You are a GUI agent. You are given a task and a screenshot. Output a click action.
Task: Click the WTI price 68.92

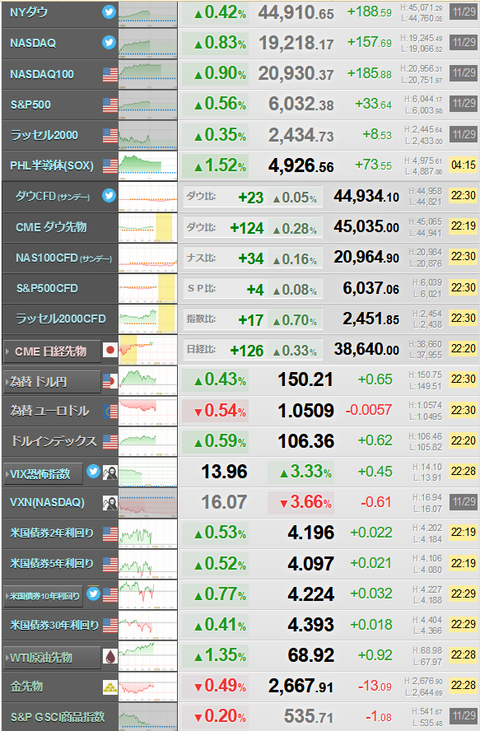[311, 655]
